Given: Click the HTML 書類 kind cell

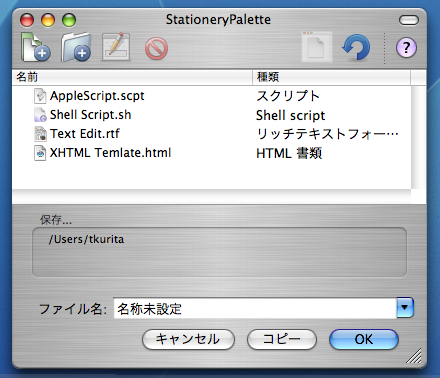Looking at the screenshot, I should click(x=289, y=153).
